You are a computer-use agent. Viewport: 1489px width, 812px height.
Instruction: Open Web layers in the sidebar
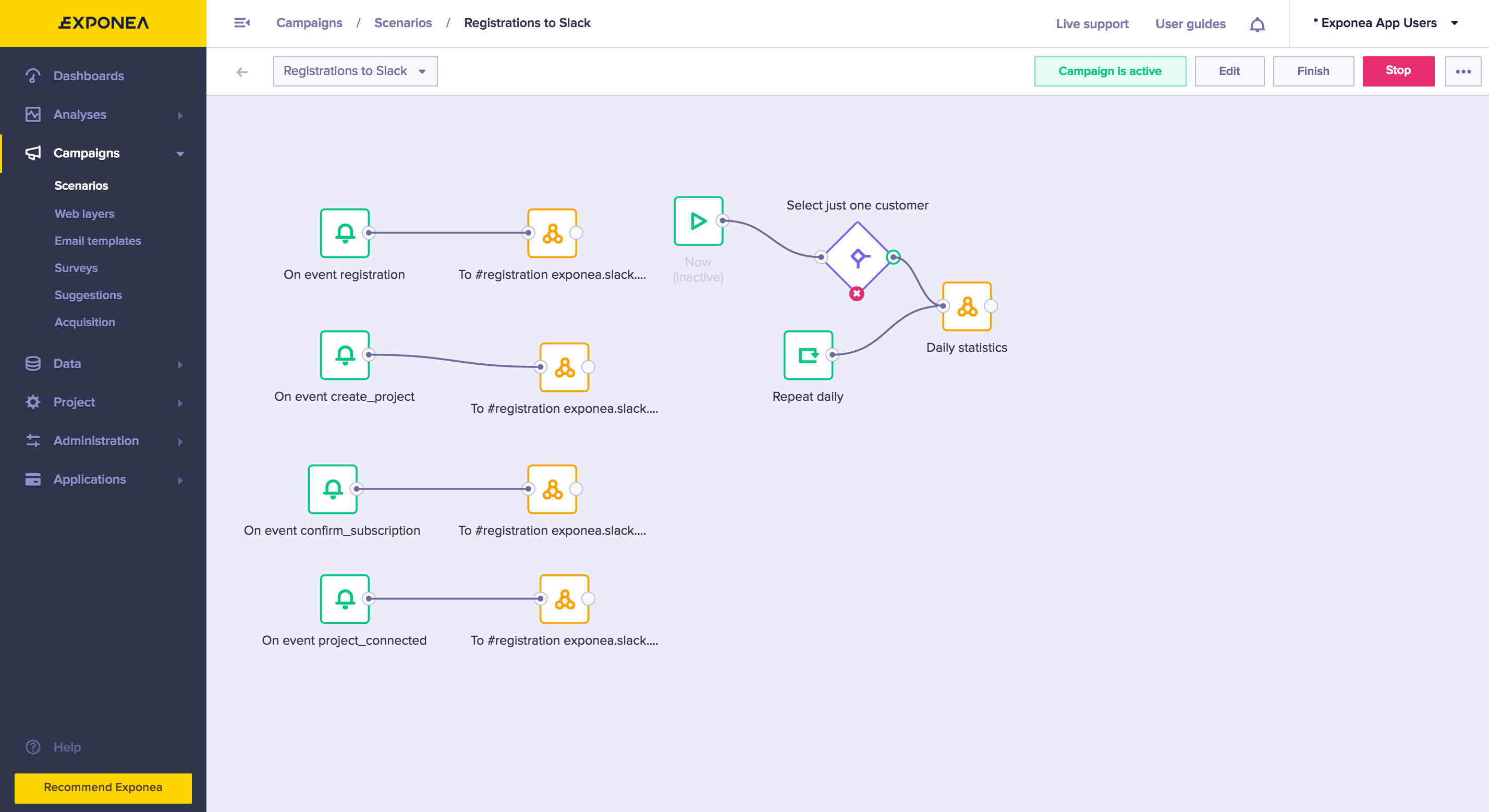[x=84, y=214]
